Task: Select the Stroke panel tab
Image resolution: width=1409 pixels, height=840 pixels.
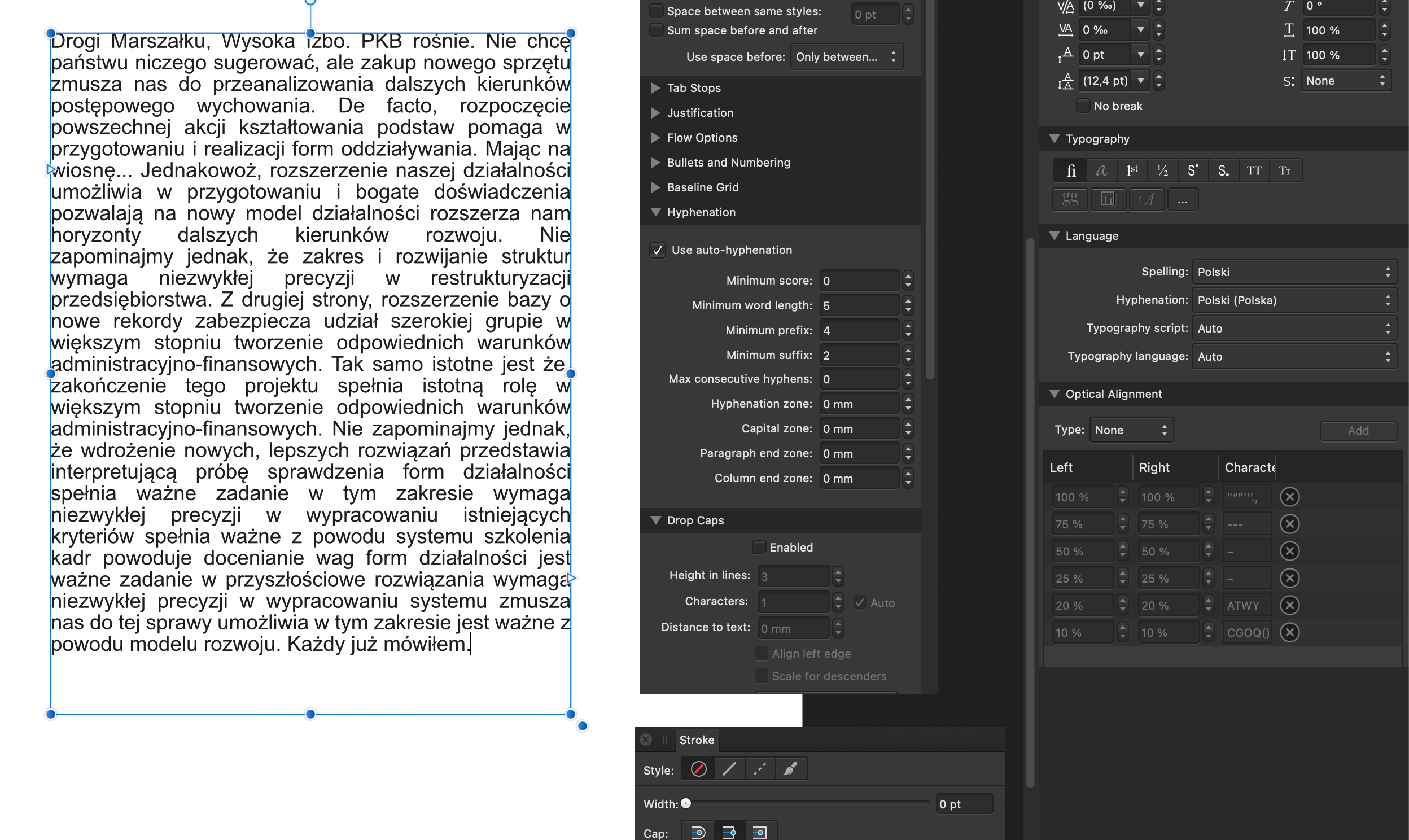Action: coord(696,740)
